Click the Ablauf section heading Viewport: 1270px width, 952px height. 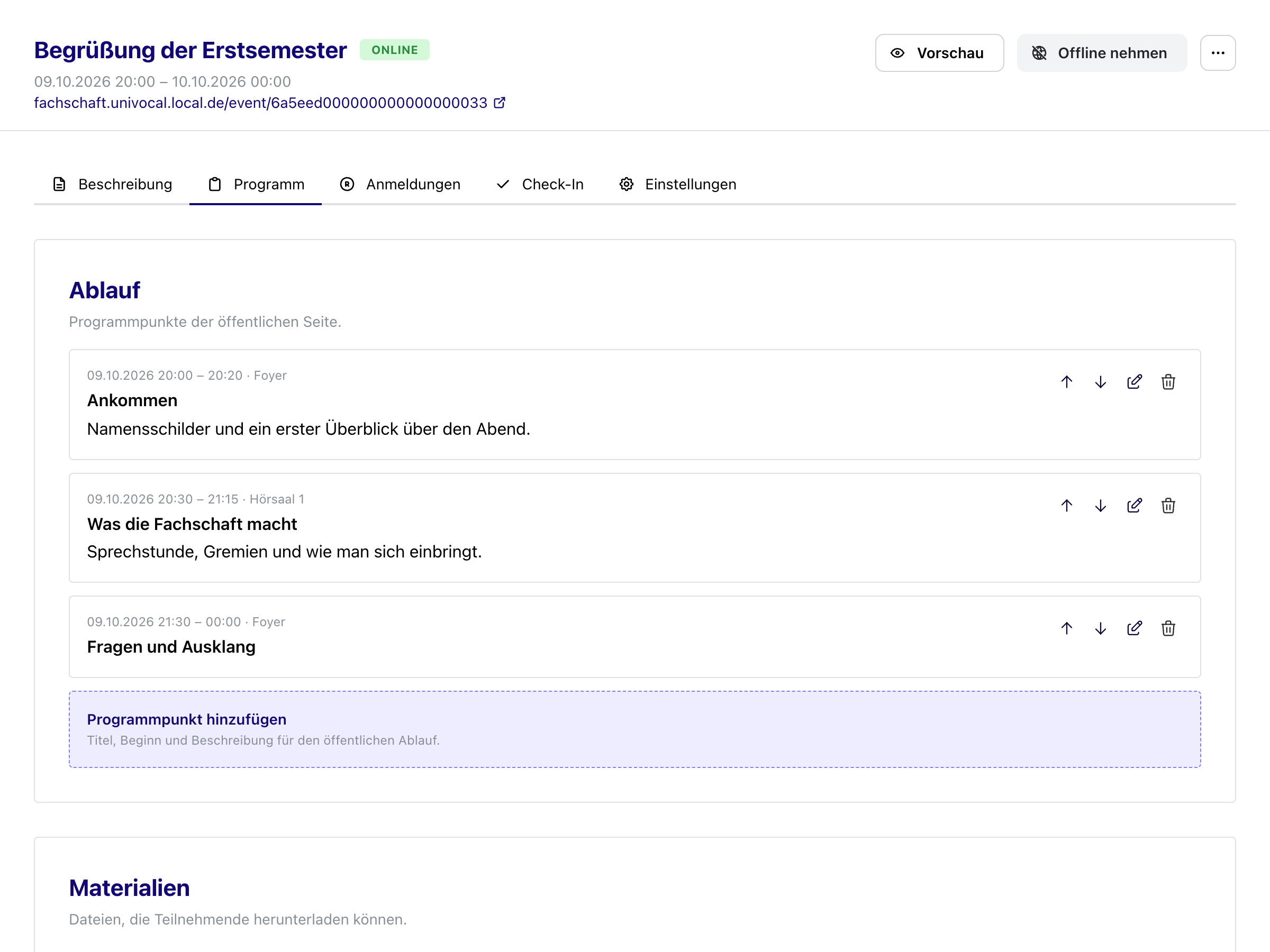(104, 290)
